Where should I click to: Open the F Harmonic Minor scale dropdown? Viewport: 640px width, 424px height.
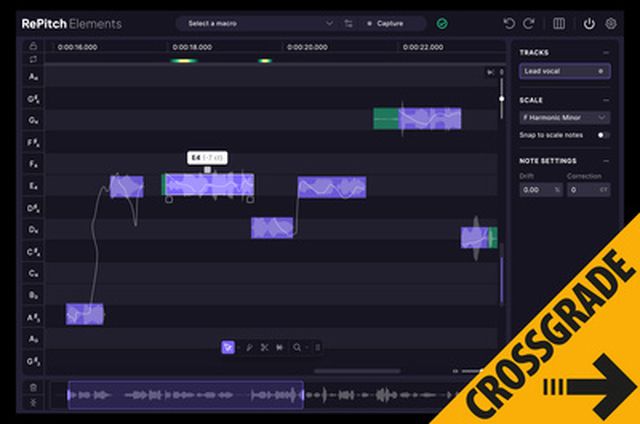[x=564, y=117]
